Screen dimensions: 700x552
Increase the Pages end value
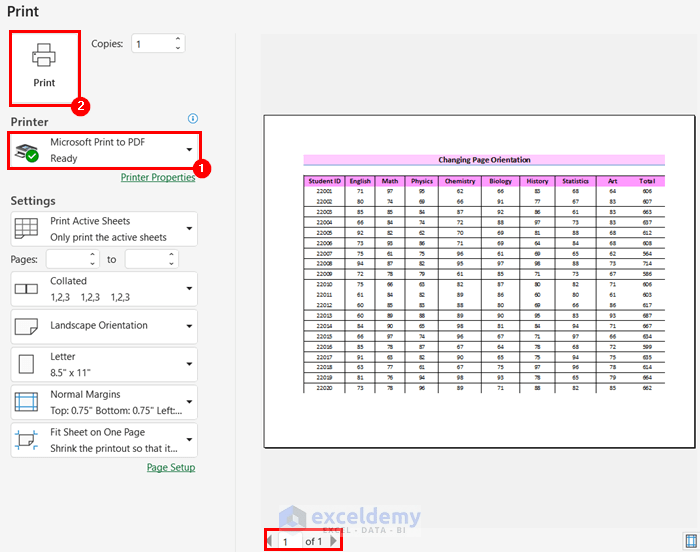[171, 255]
